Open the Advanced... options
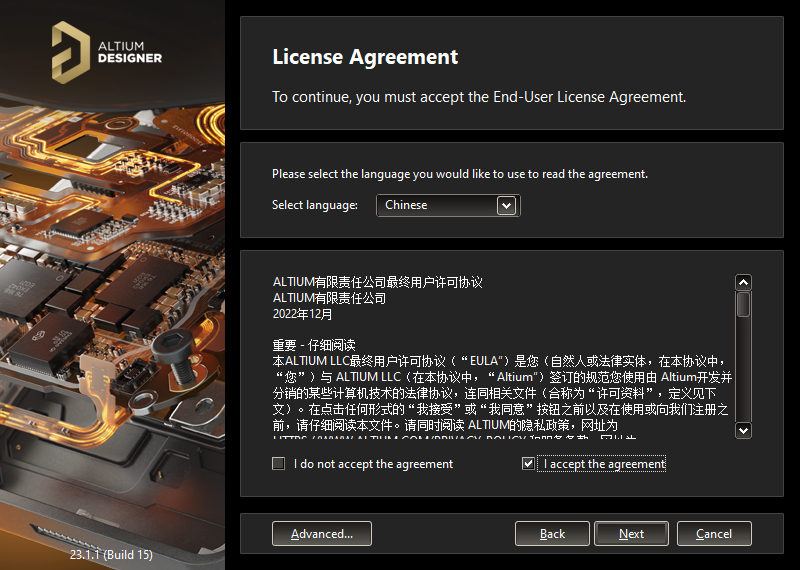The image size is (800, 570). click(321, 534)
